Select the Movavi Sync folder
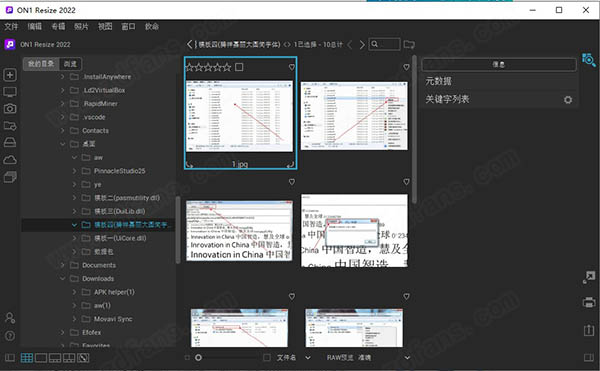Viewport: 600px width, 371px height. 113,319
